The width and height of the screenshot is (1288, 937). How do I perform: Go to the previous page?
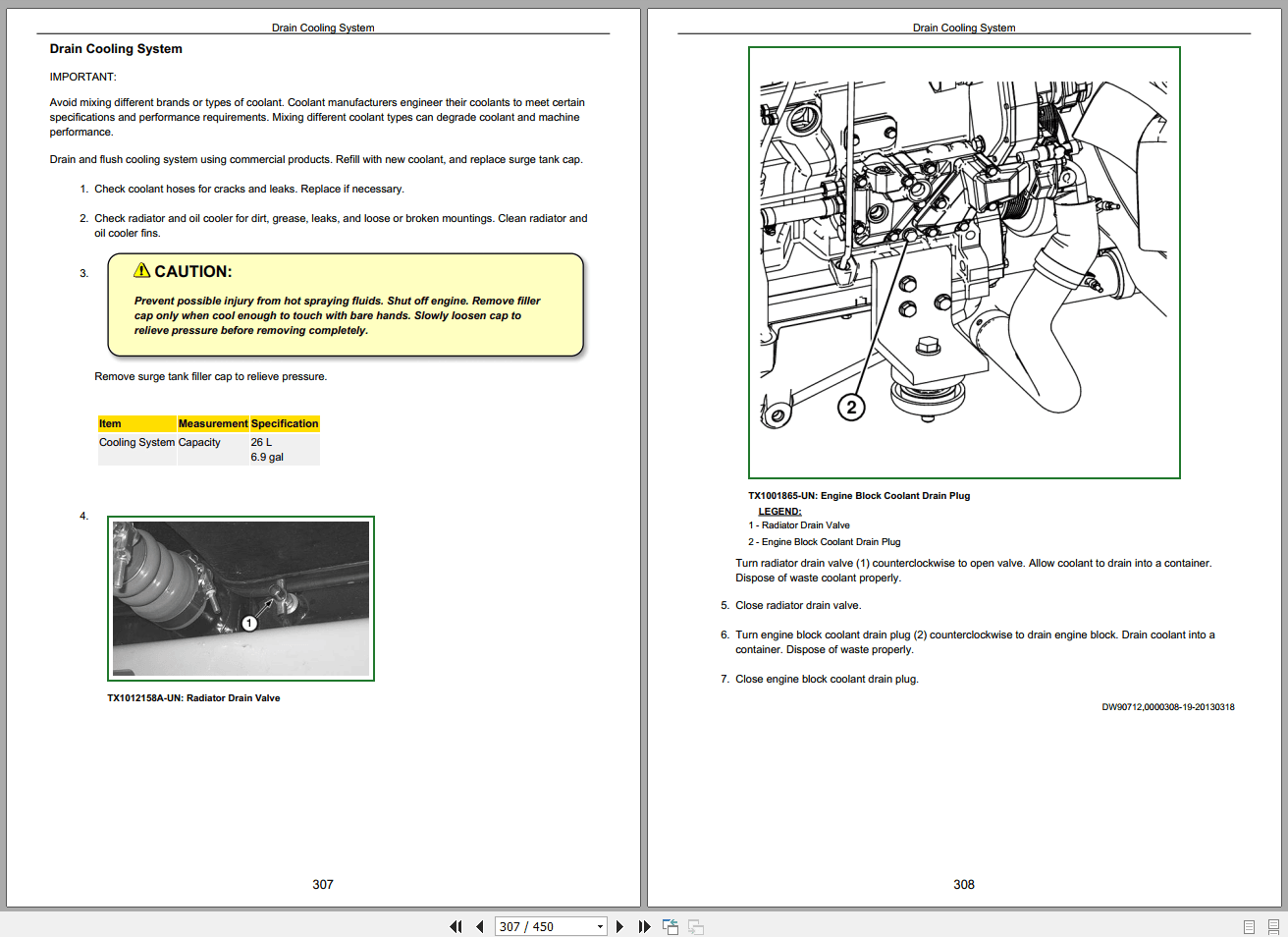point(479,926)
